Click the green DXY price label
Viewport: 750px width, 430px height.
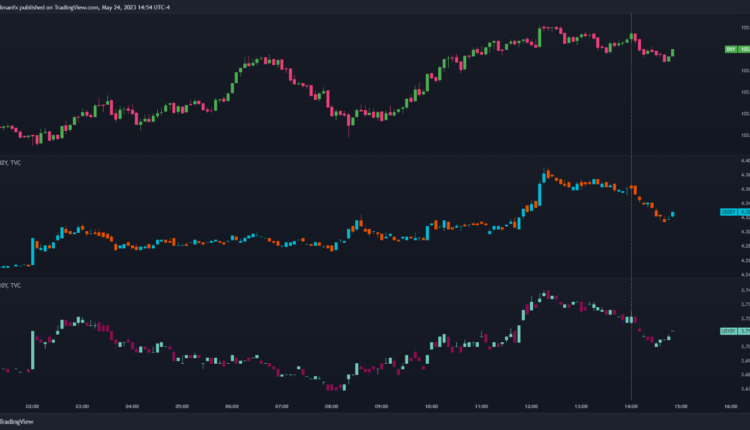736,49
